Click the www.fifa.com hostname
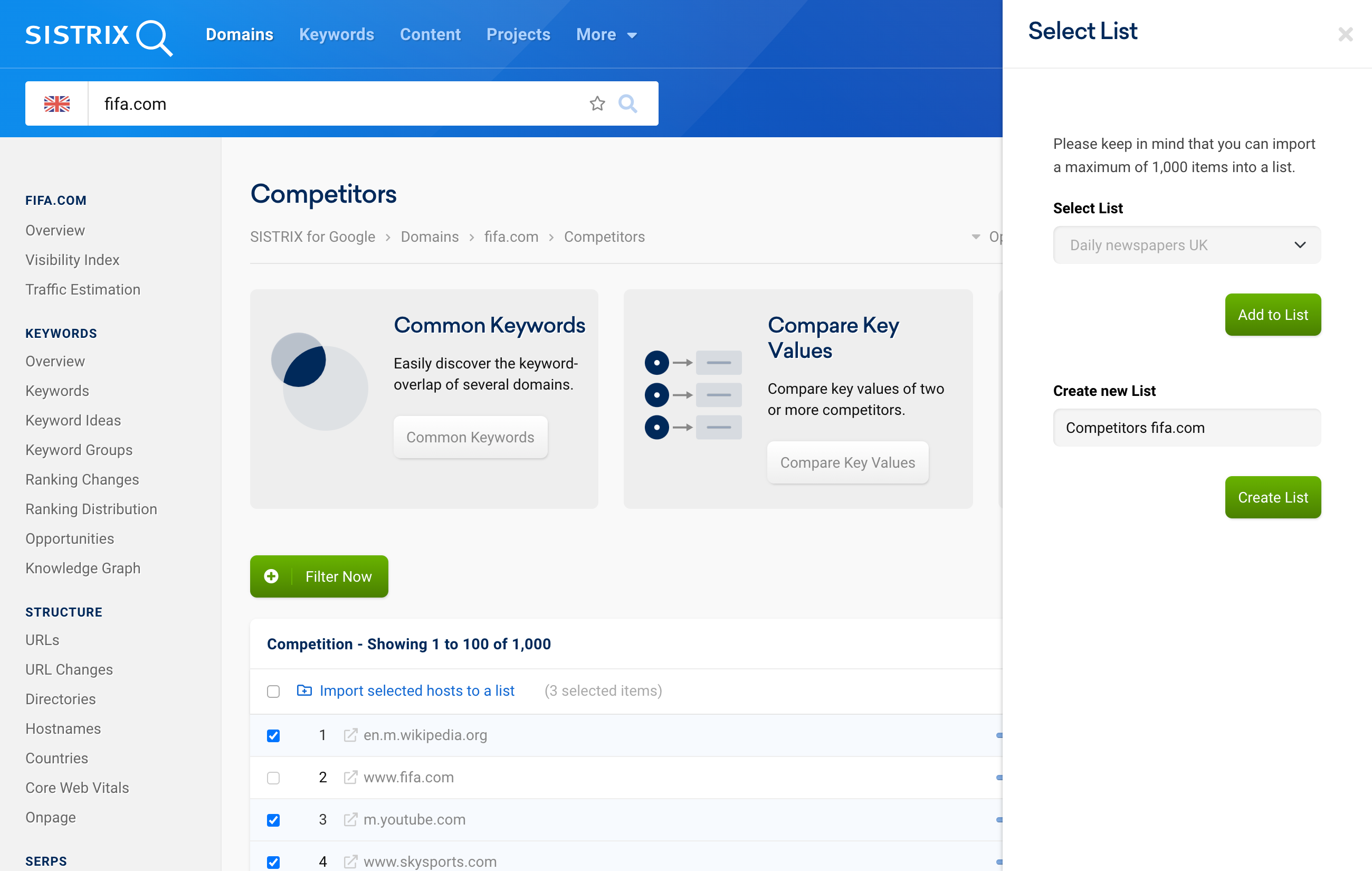The height and width of the screenshot is (871, 1372). click(408, 777)
